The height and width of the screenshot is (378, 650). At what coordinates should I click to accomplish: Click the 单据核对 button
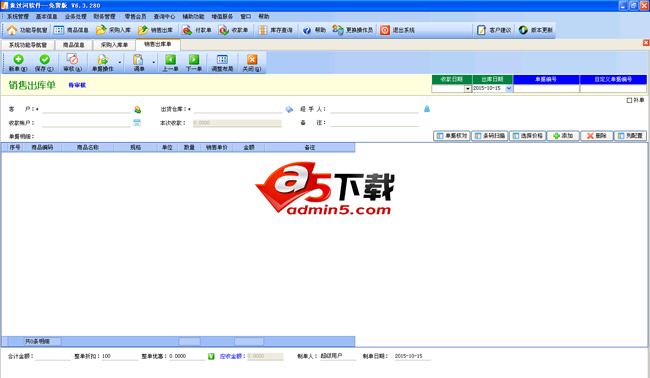452,136
